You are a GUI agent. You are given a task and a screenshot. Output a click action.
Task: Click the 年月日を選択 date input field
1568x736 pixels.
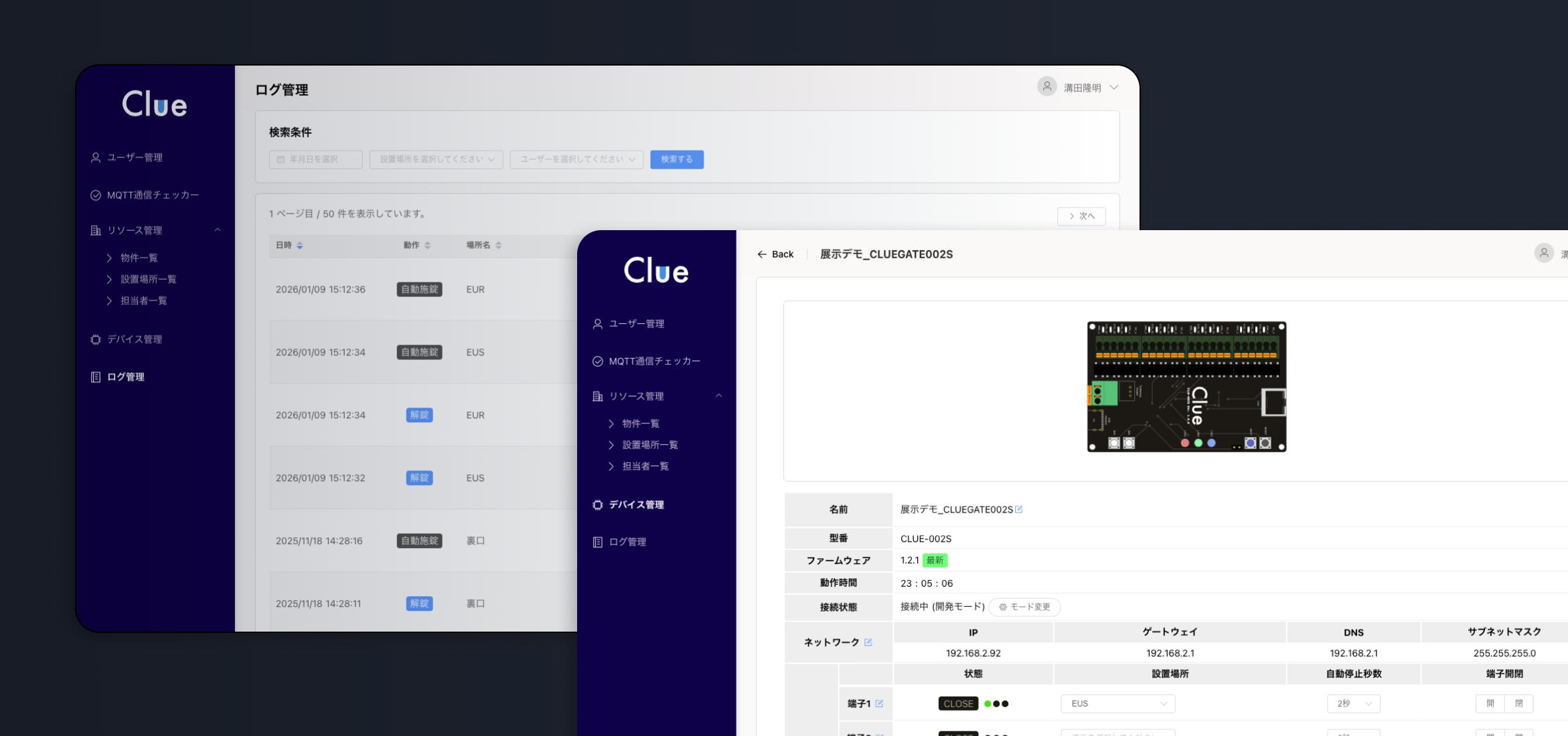tap(315, 159)
